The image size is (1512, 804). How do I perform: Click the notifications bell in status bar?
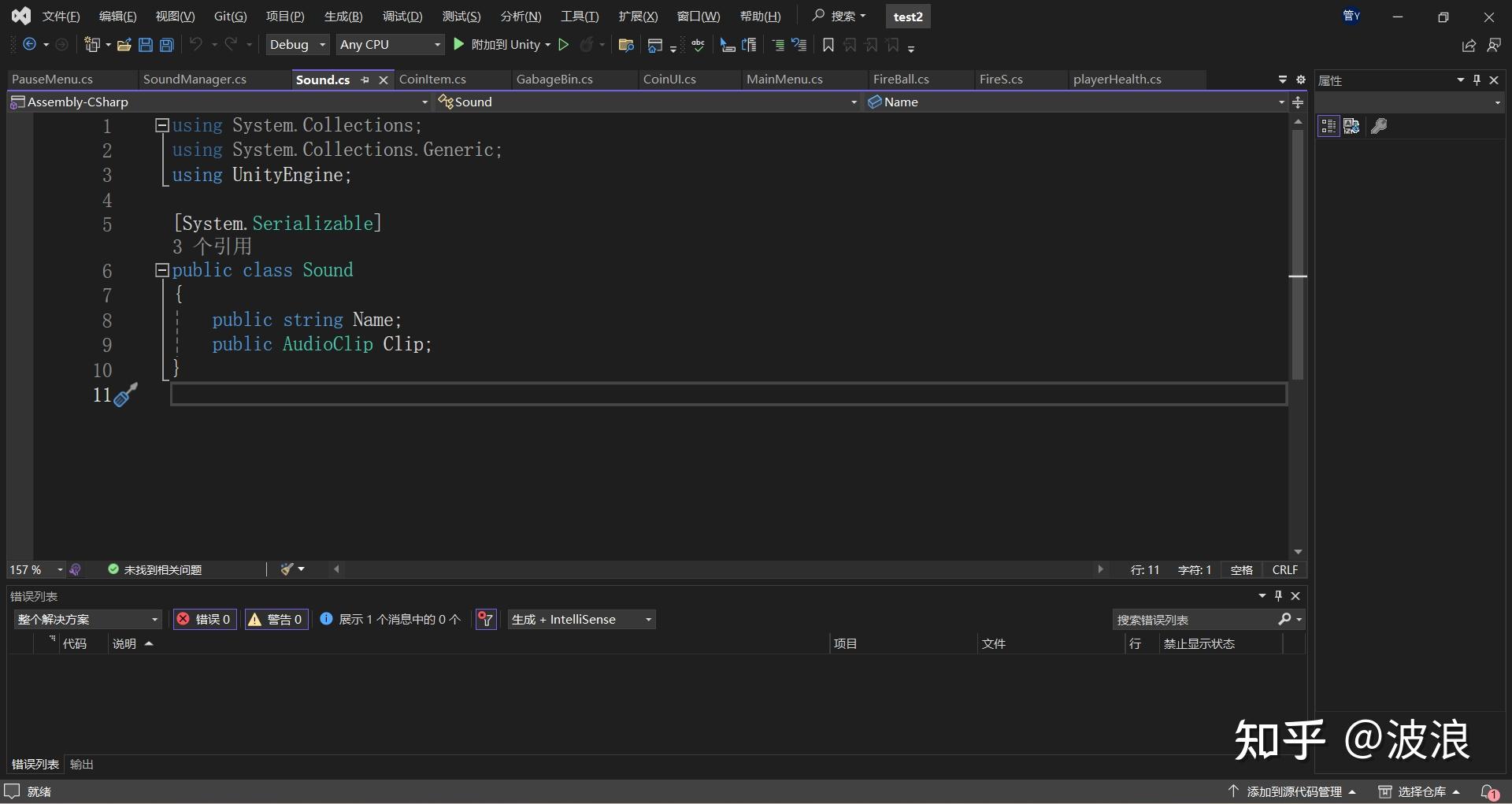pyautogui.click(x=1489, y=791)
